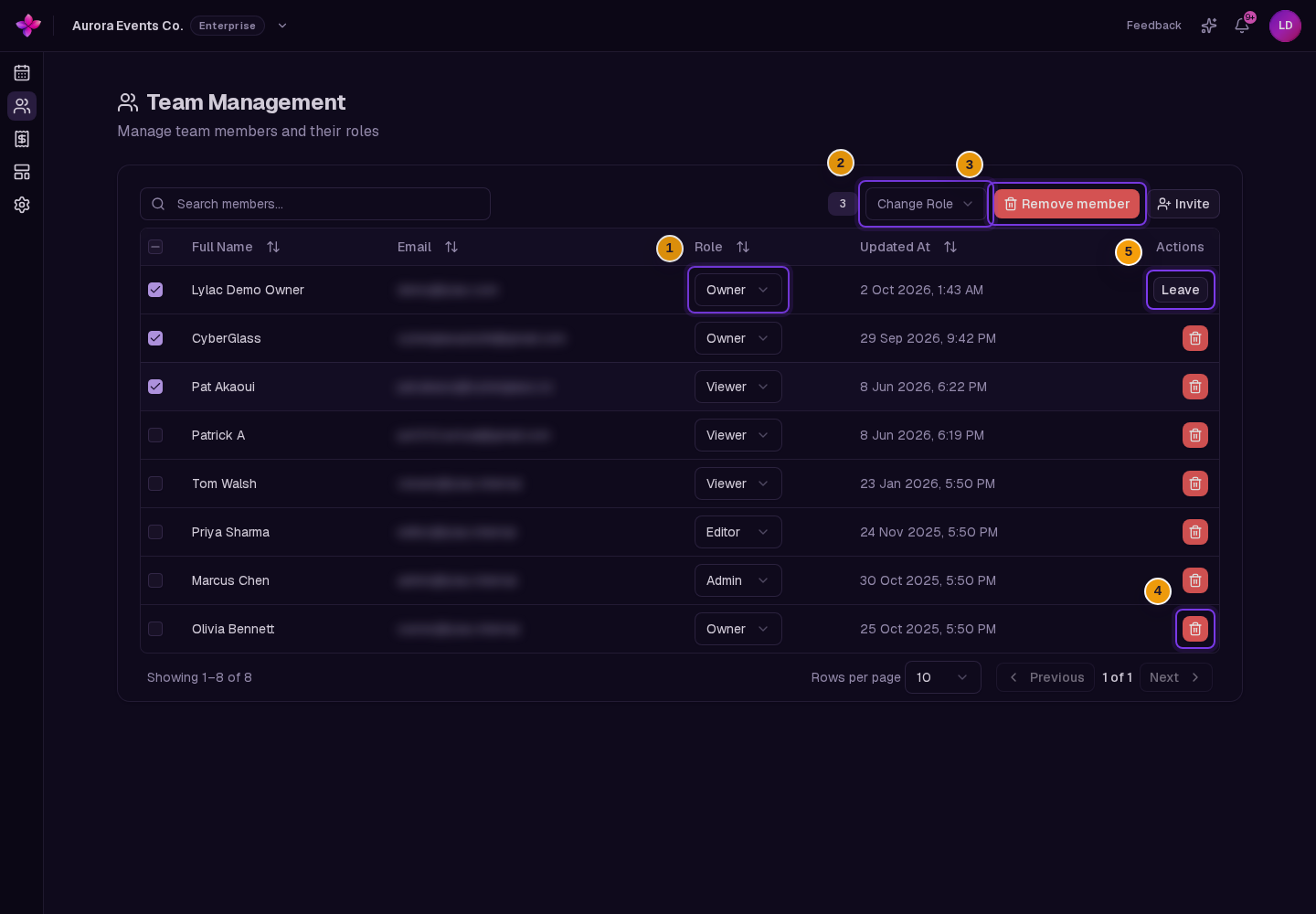Delete Patrick A using the trash icon
Image resolution: width=1316 pixels, height=914 pixels.
[x=1195, y=435]
